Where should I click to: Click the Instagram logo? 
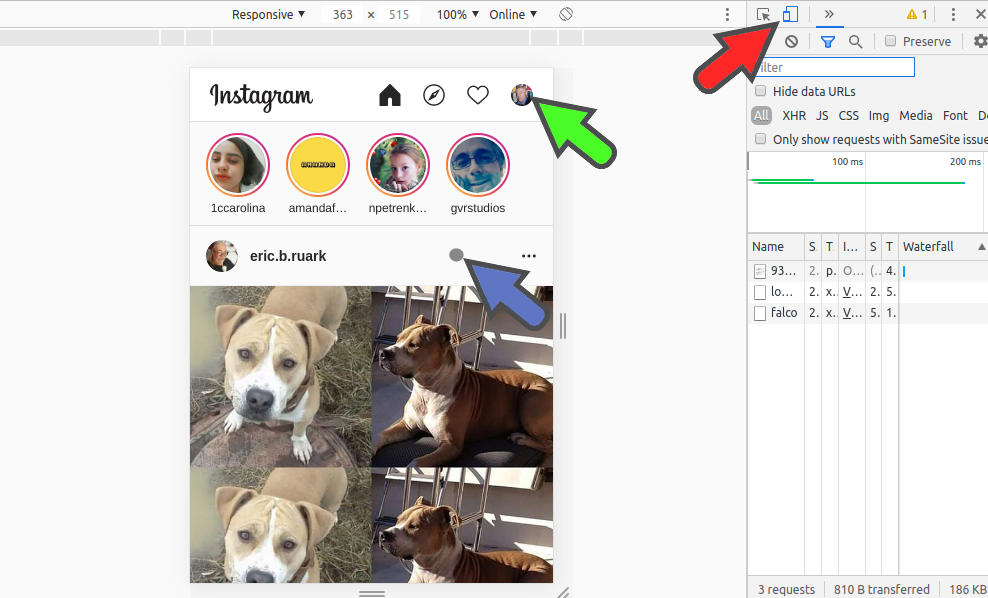click(x=261, y=96)
